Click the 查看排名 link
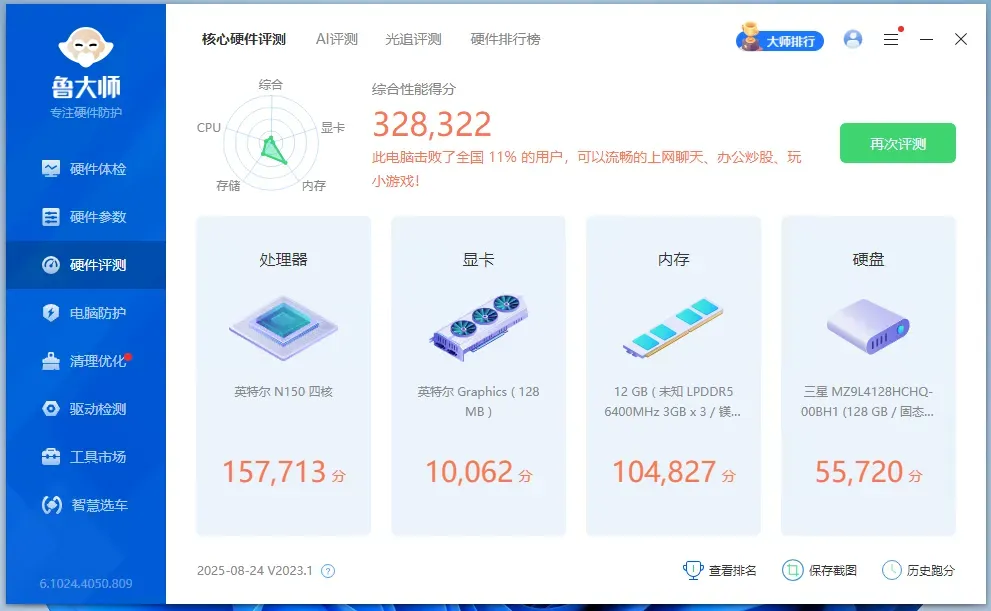991x611 pixels. 720,570
